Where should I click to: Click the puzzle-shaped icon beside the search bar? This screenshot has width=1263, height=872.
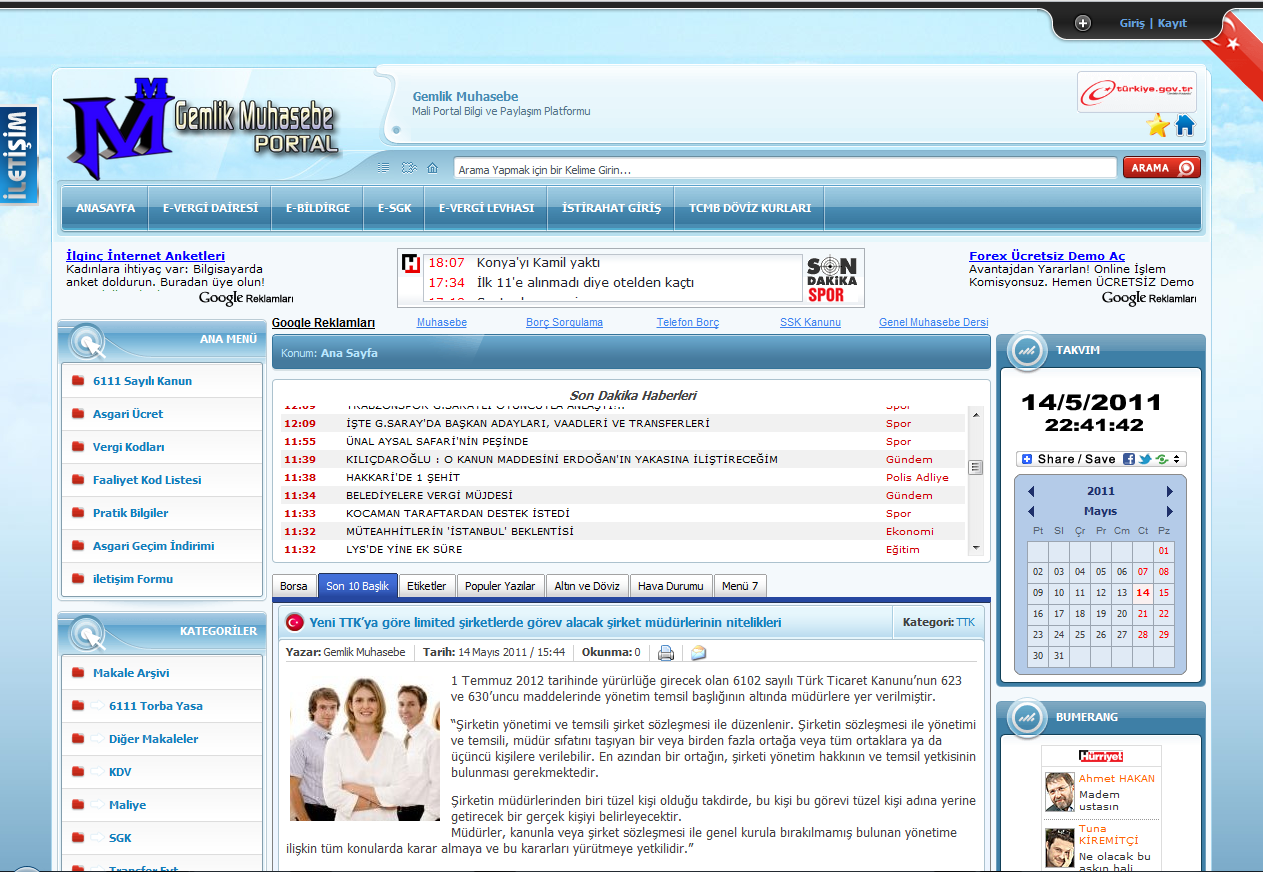click(x=408, y=168)
